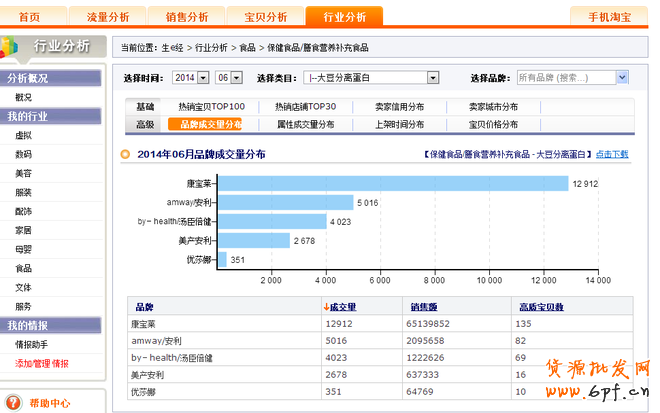The image size is (660, 413).
Task: Select the 热销宝贝TOP100 report tab
Action: 211,107
